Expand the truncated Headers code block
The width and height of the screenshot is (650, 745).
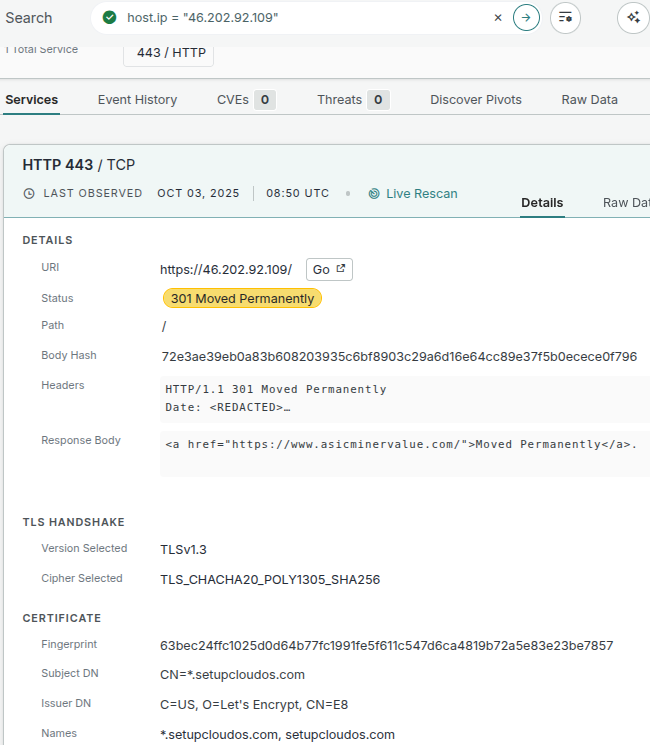400,398
